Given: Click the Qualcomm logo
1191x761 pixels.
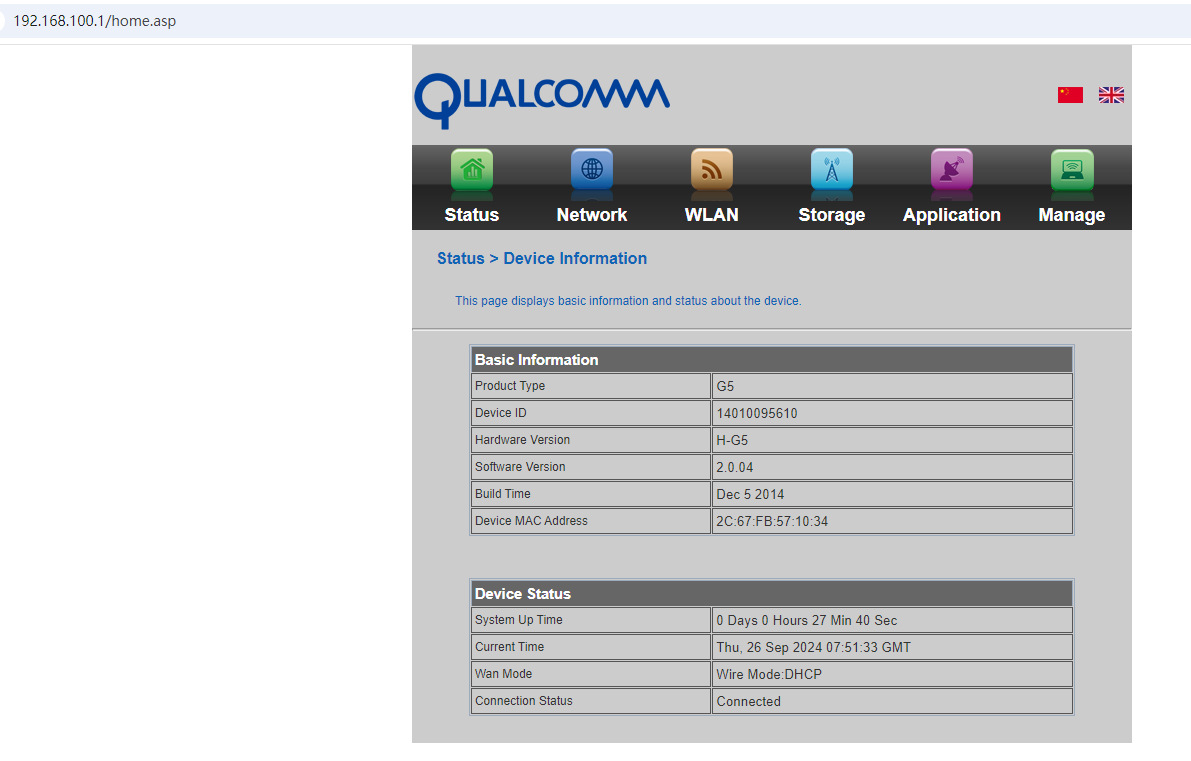Looking at the screenshot, I should point(542,98).
